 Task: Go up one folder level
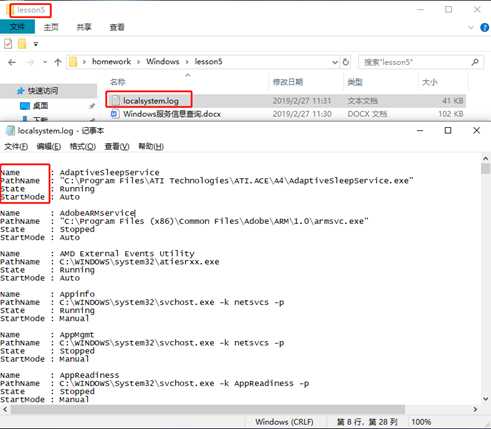click(x=58, y=62)
